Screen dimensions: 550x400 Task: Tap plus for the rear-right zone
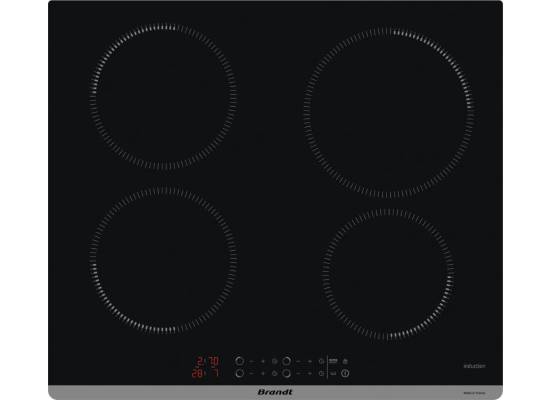pos(310,361)
